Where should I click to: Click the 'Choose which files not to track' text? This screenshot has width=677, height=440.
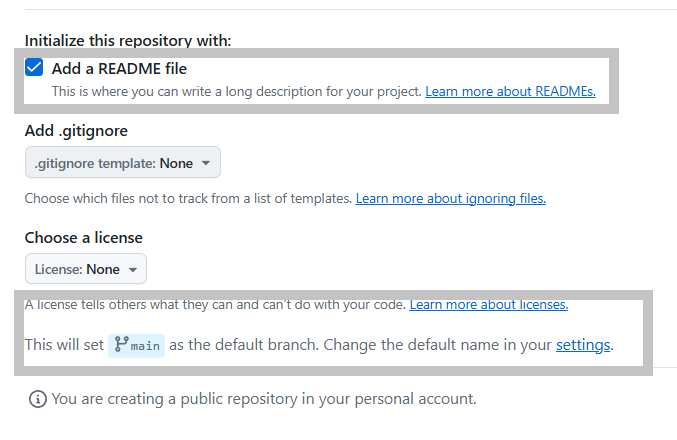pyautogui.click(x=188, y=199)
